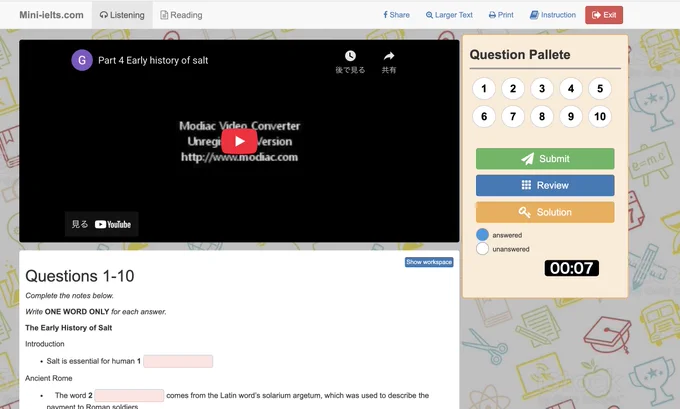Jump to question 5 in the palette

click(600, 88)
